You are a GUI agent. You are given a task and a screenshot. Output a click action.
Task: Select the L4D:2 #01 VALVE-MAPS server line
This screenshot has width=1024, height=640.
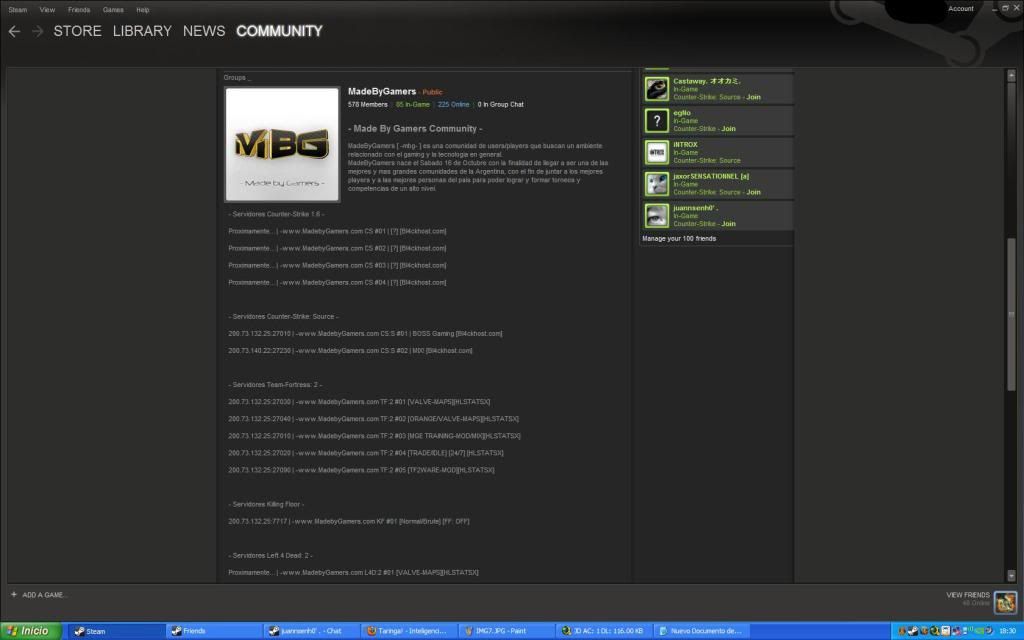(x=353, y=572)
